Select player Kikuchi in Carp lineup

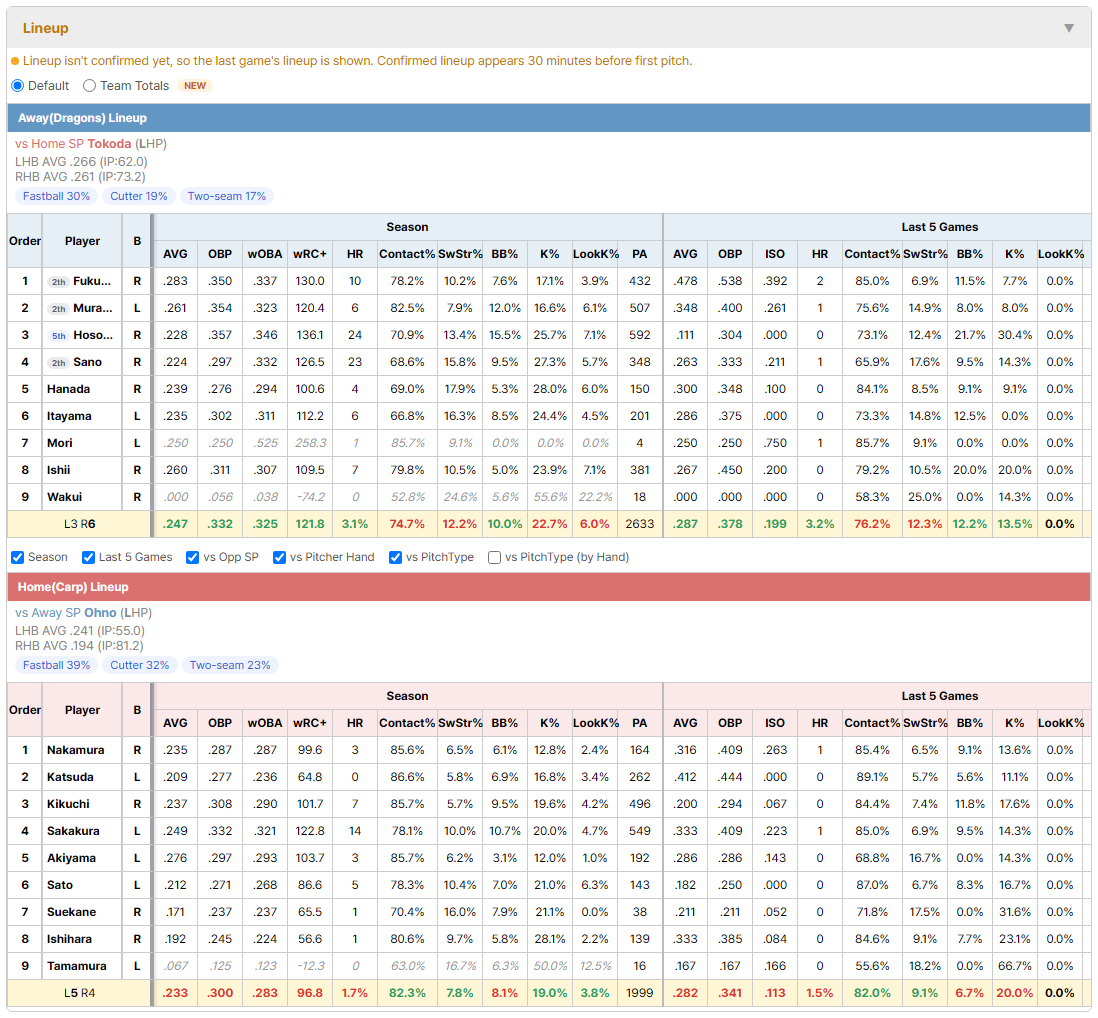68,804
